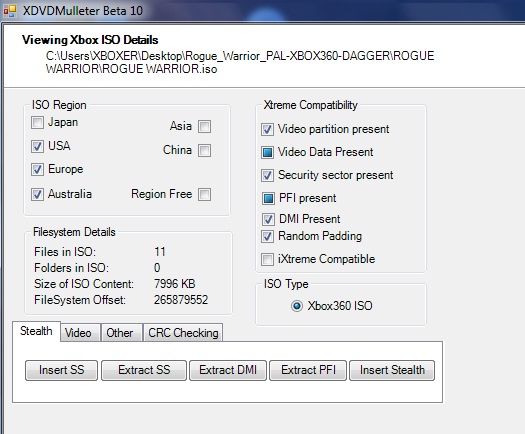
Task: Click the ISO content size '7996 KB'
Action: tap(174, 284)
